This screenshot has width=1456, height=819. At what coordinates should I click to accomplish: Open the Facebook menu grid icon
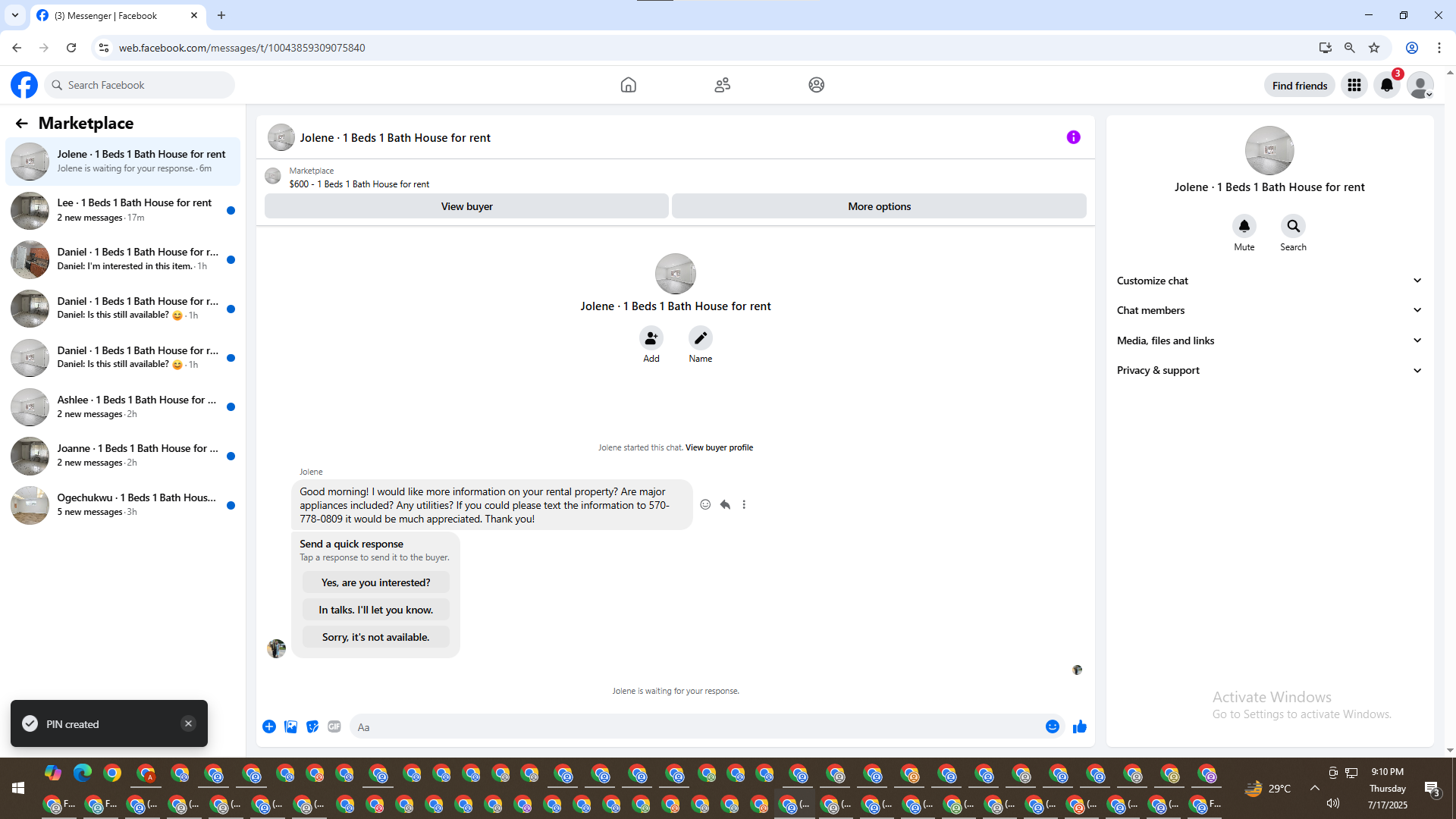coord(1354,85)
